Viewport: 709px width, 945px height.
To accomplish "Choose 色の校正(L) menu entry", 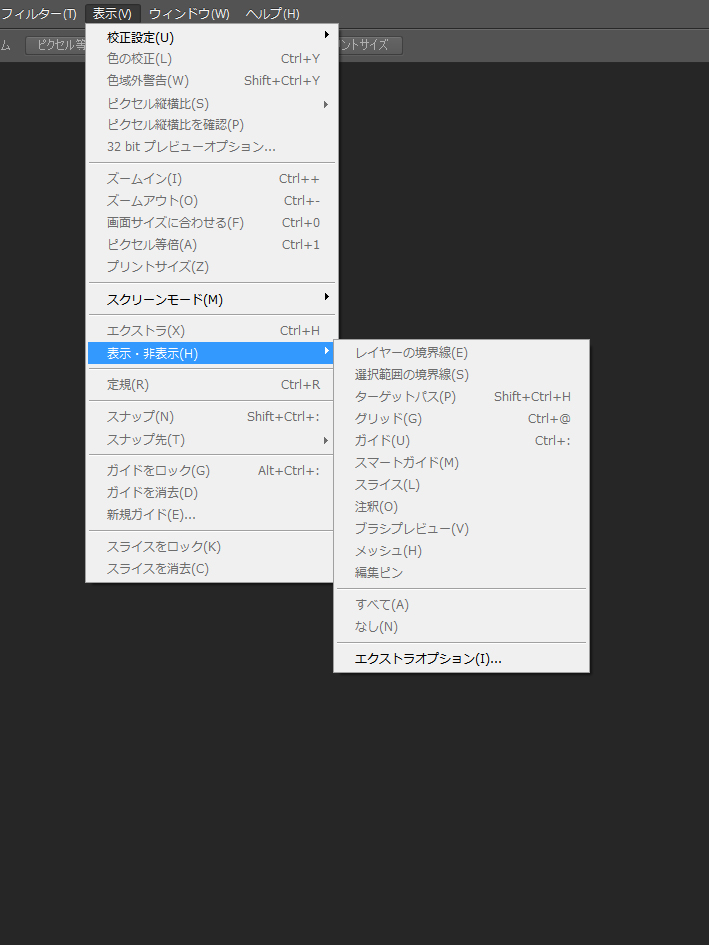I will [212, 59].
